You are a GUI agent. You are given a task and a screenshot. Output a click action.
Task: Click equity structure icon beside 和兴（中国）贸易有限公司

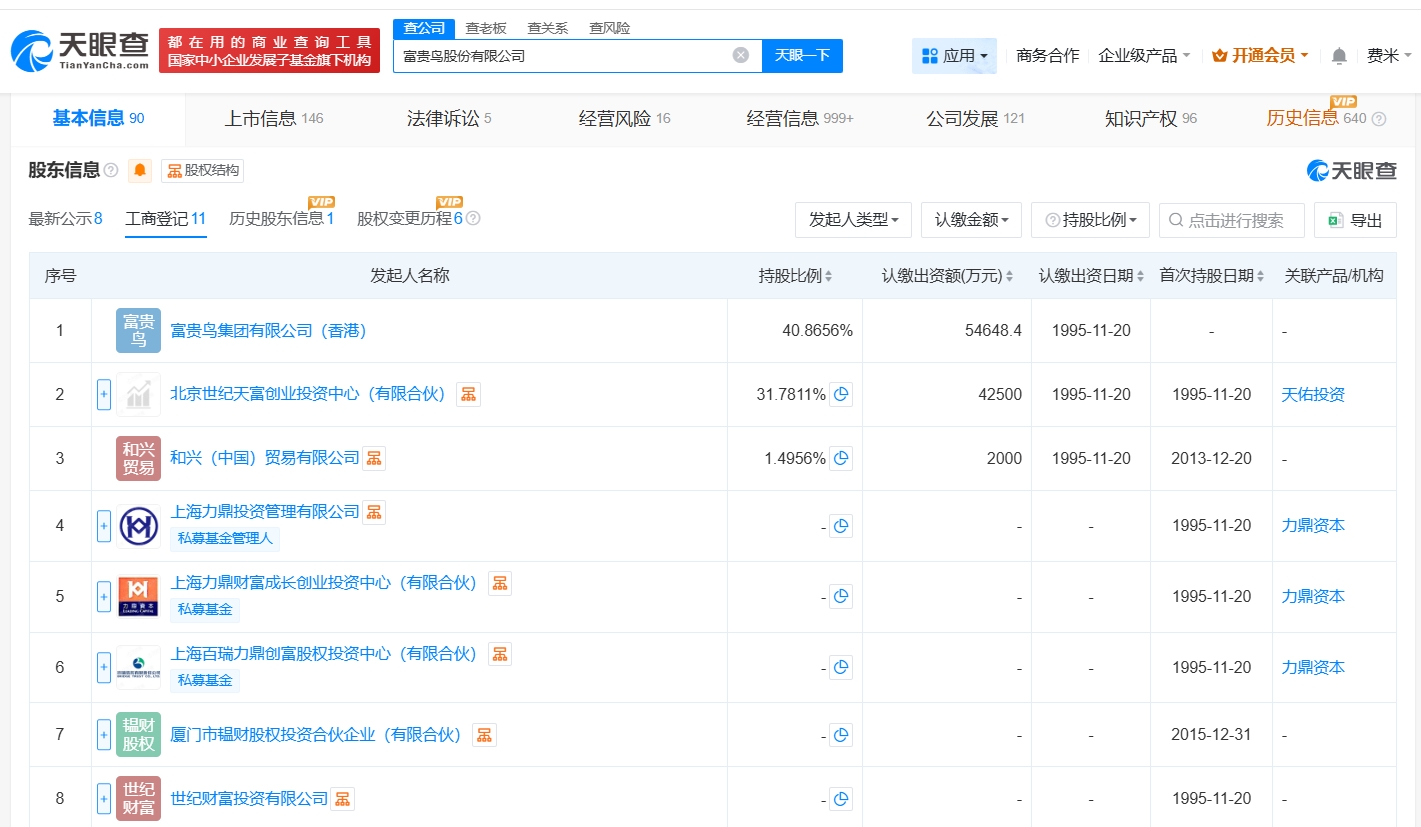(374, 459)
